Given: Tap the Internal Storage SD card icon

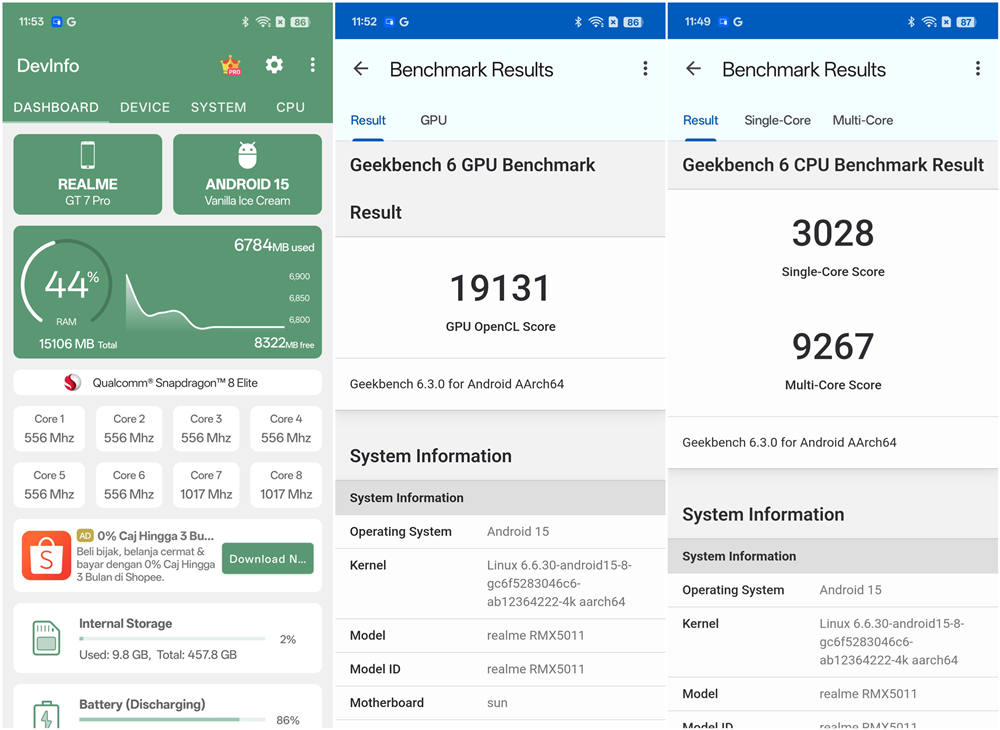Looking at the screenshot, I should pos(46,638).
